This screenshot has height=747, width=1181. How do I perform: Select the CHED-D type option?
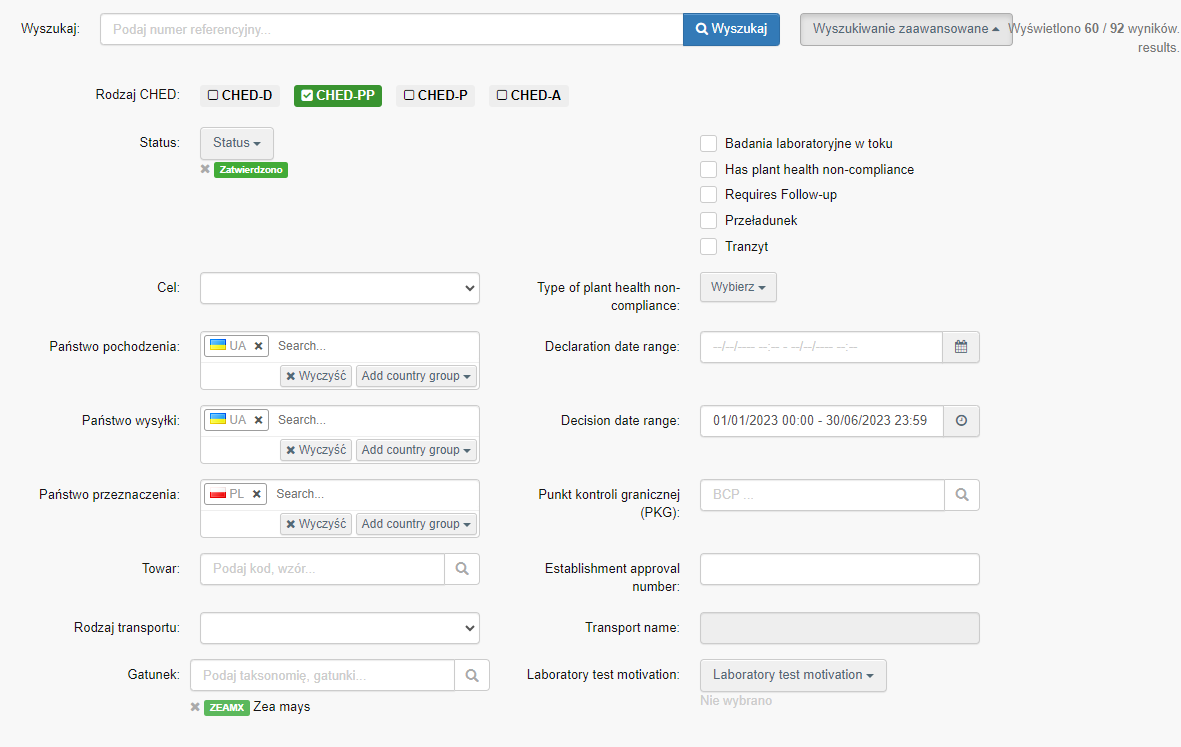pos(240,96)
